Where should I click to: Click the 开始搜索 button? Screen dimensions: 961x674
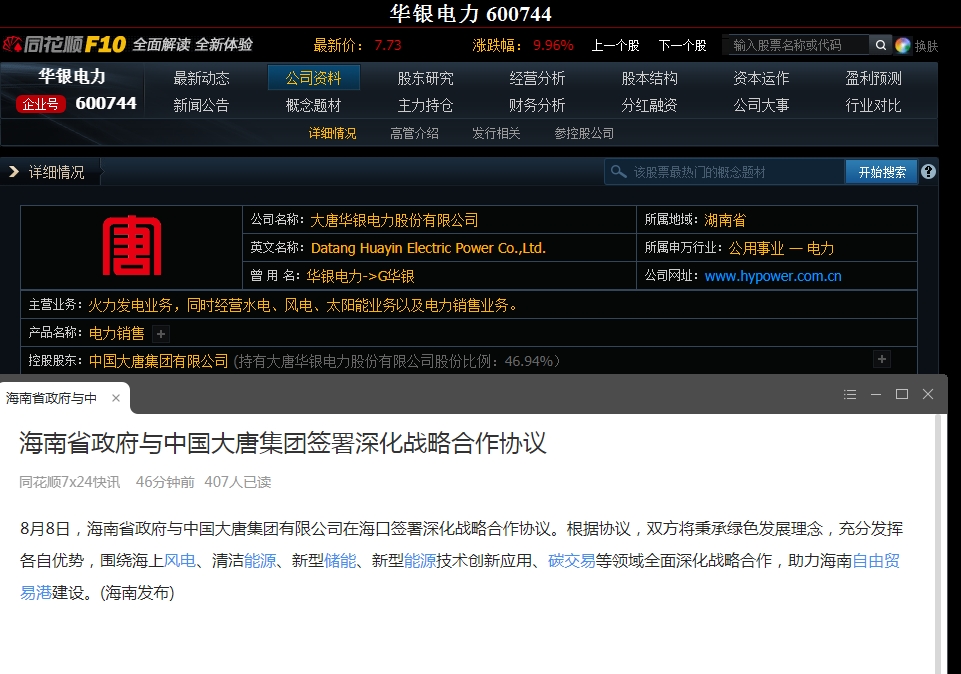click(881, 172)
